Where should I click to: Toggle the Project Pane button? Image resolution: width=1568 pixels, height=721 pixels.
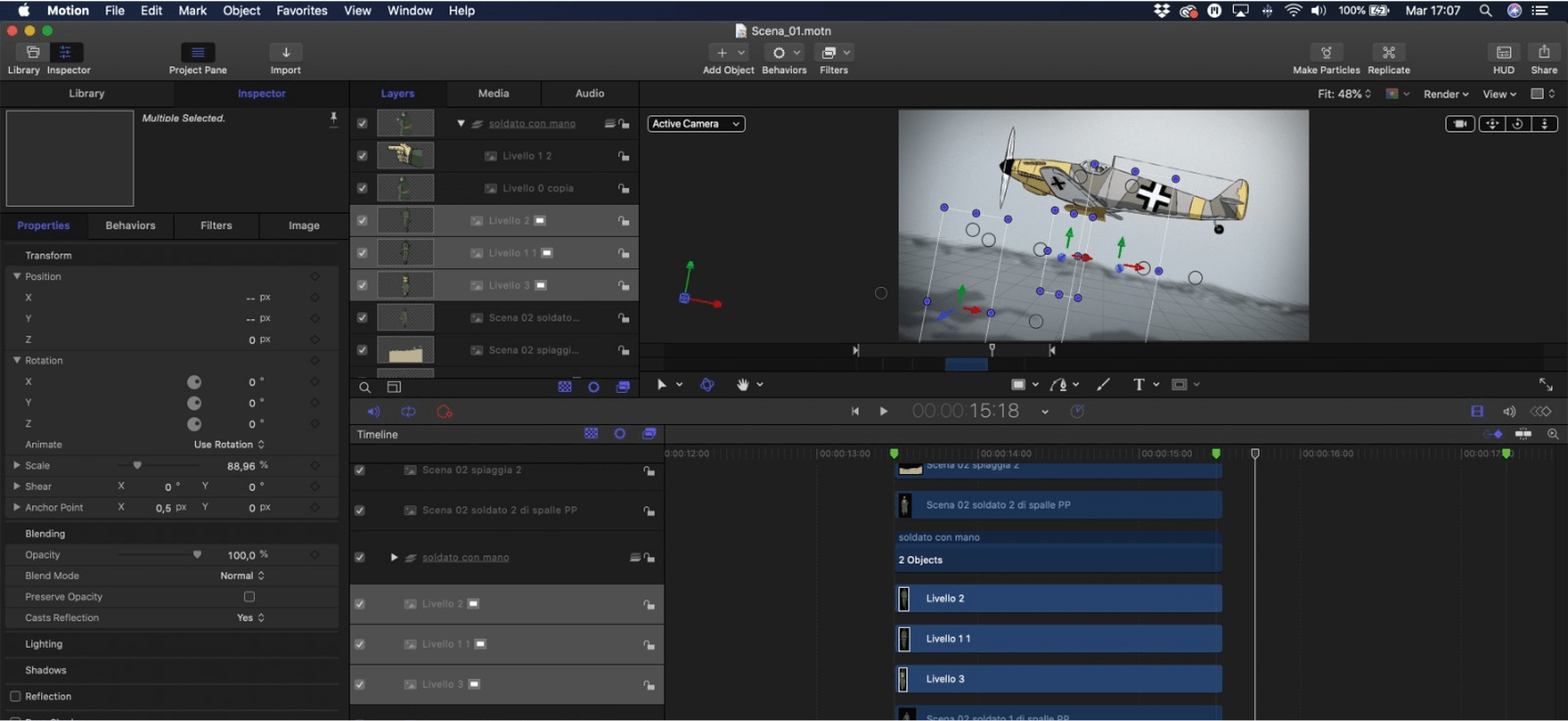click(198, 53)
